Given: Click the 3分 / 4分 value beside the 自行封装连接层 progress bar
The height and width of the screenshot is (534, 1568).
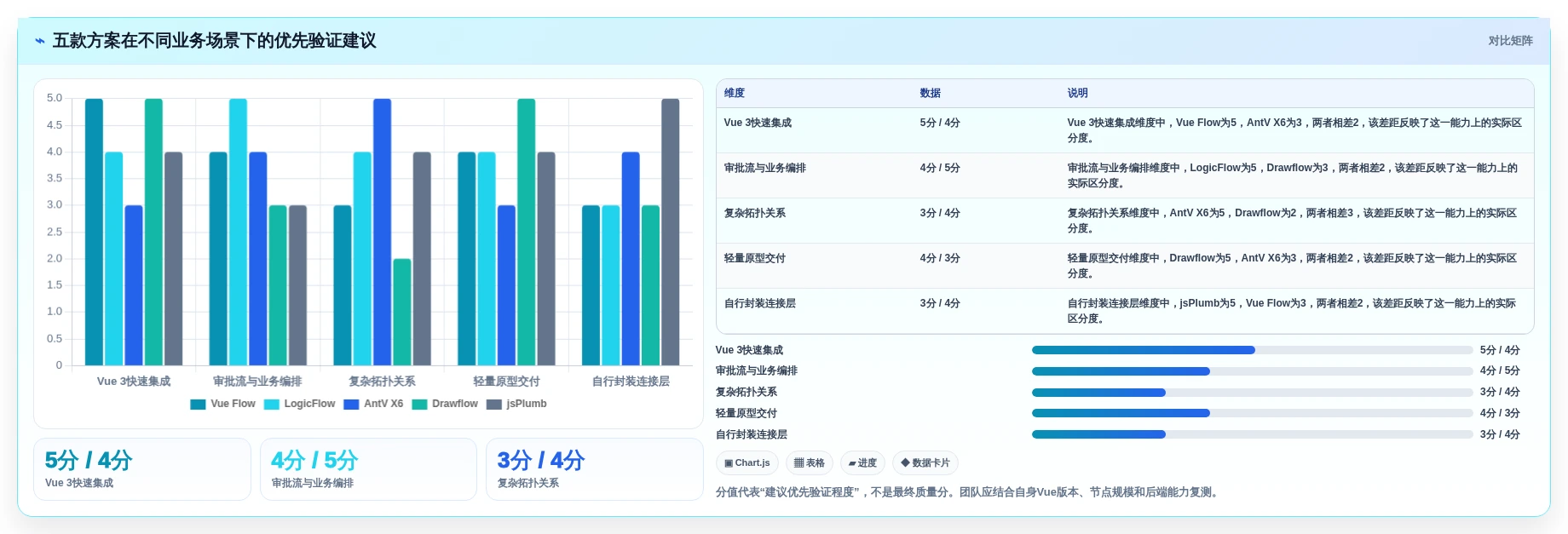Looking at the screenshot, I should coord(1500,435).
